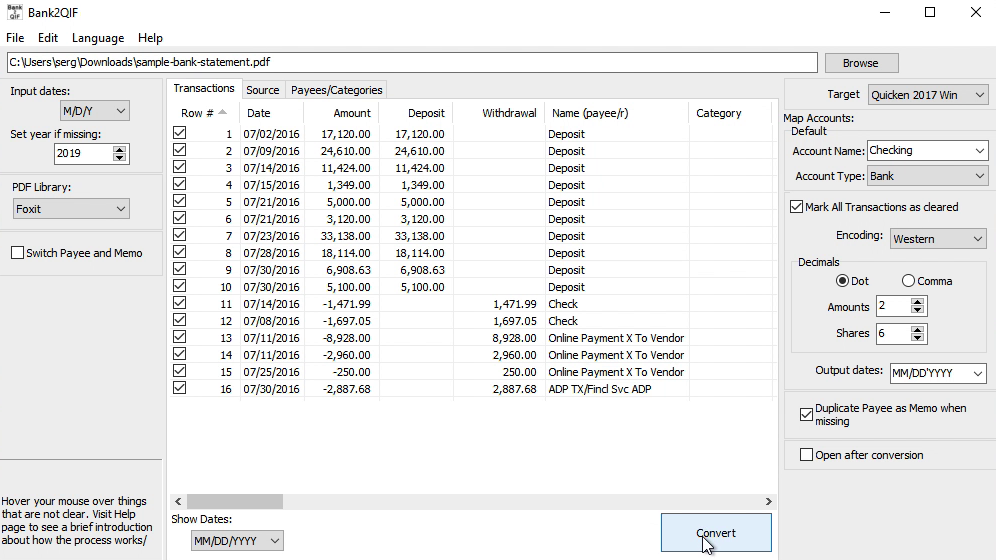
Task: Click the 07/28/2016 date cell
Action: 271,253
